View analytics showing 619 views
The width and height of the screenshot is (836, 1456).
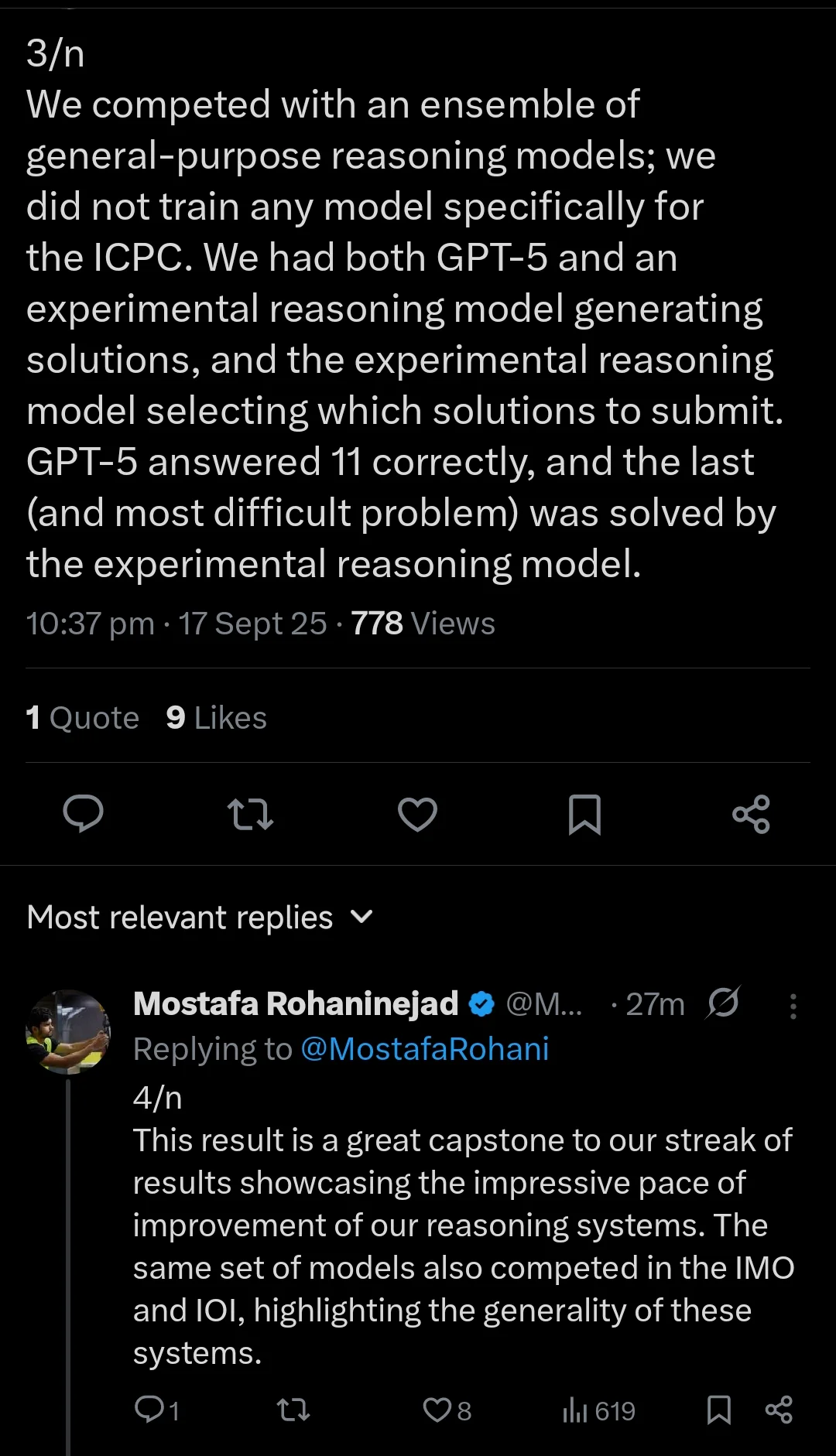pos(598,1410)
